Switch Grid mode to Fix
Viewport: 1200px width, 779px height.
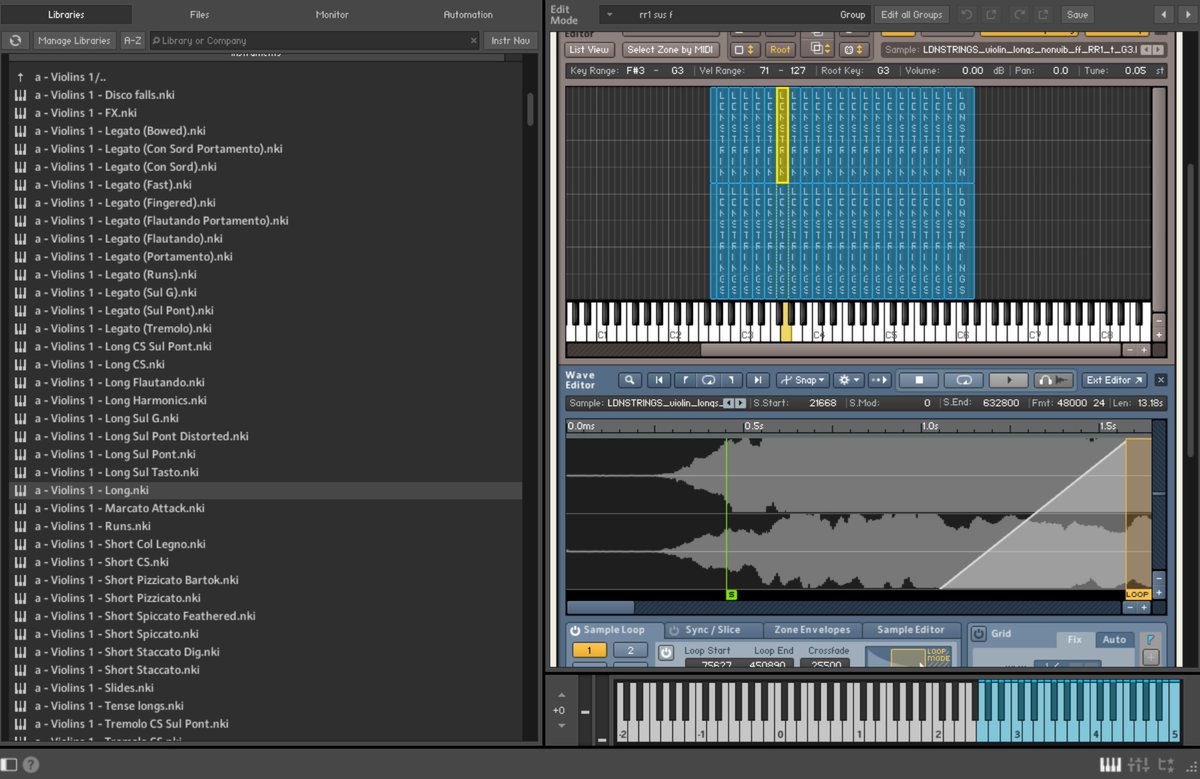coord(1075,639)
